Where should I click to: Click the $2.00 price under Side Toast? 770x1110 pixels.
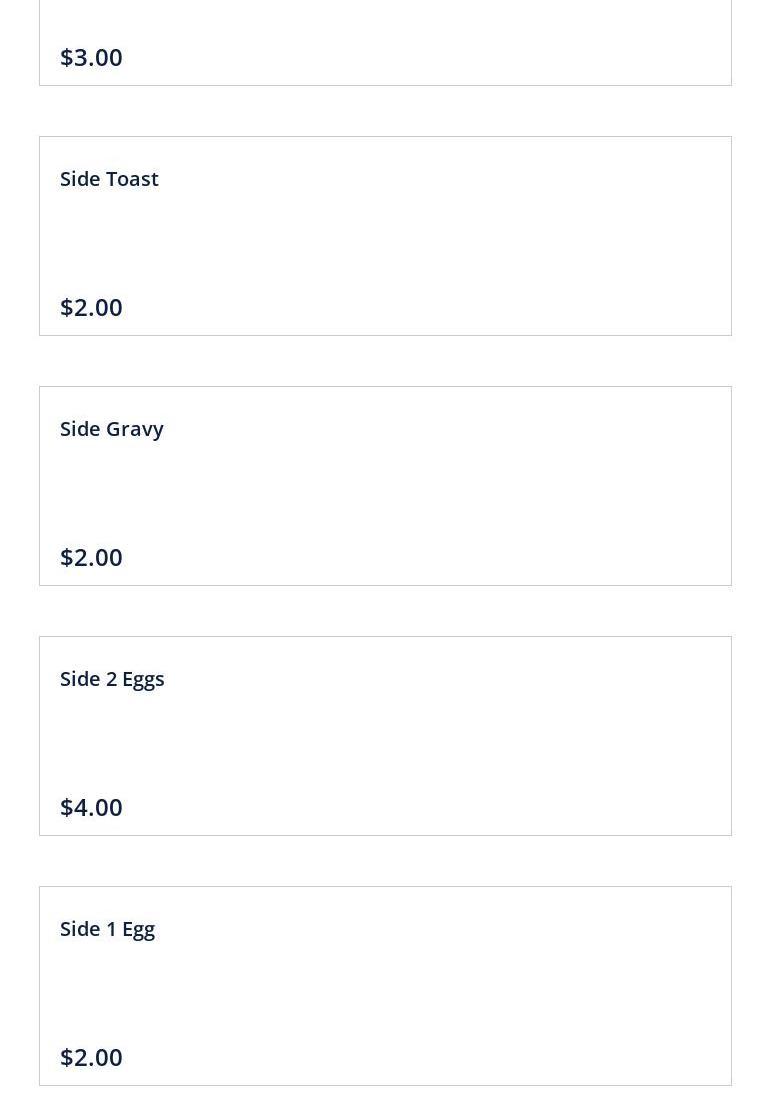(x=91, y=307)
